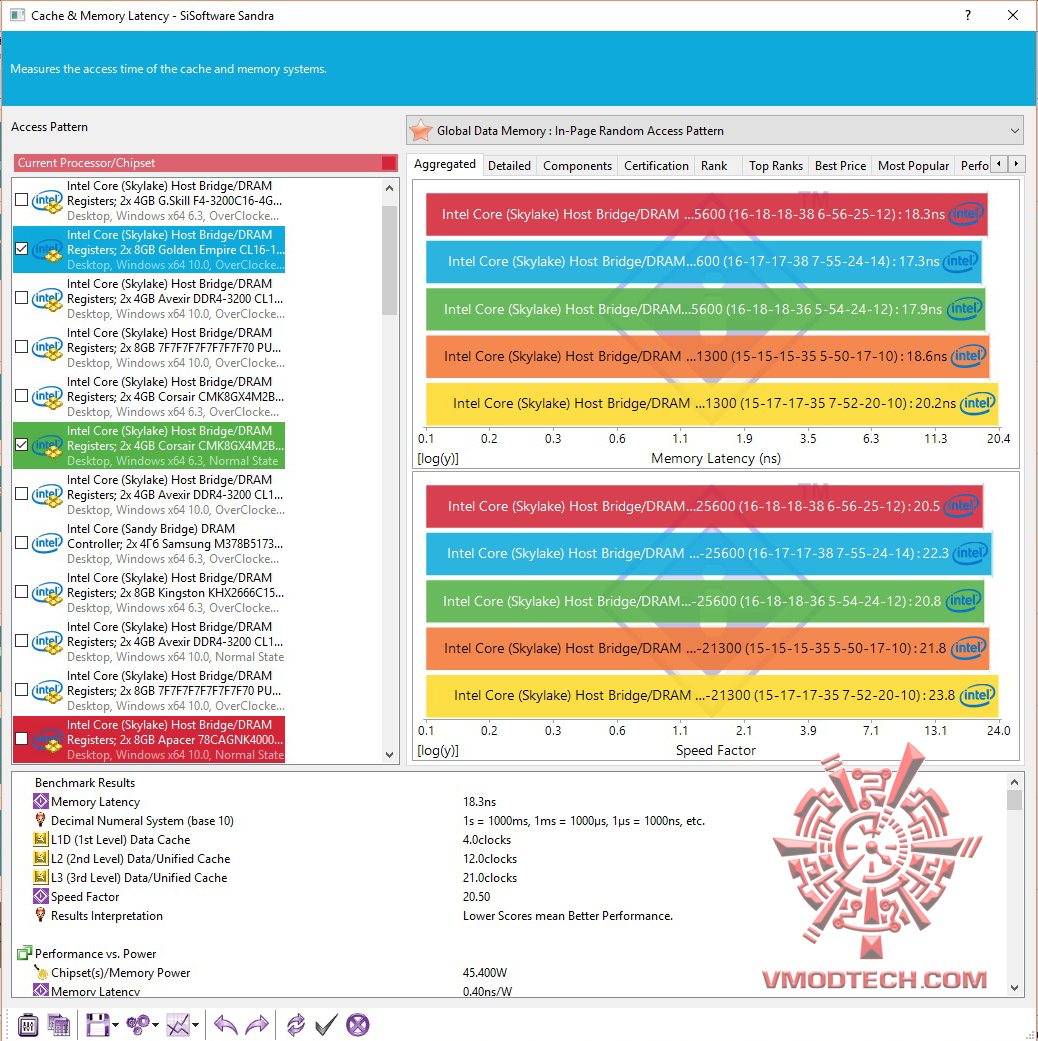1038x1041 pixels.
Task: Click the checkmark OK icon
Action: (x=326, y=1025)
